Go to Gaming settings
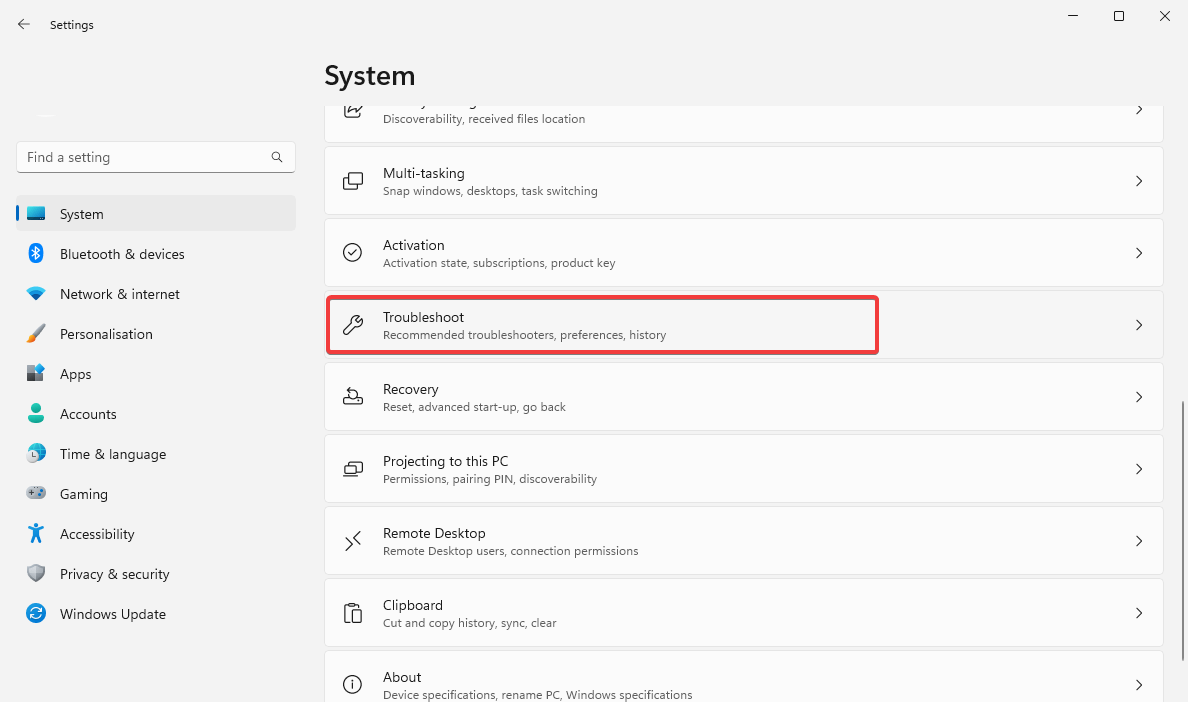The image size is (1188, 702). [156, 494]
